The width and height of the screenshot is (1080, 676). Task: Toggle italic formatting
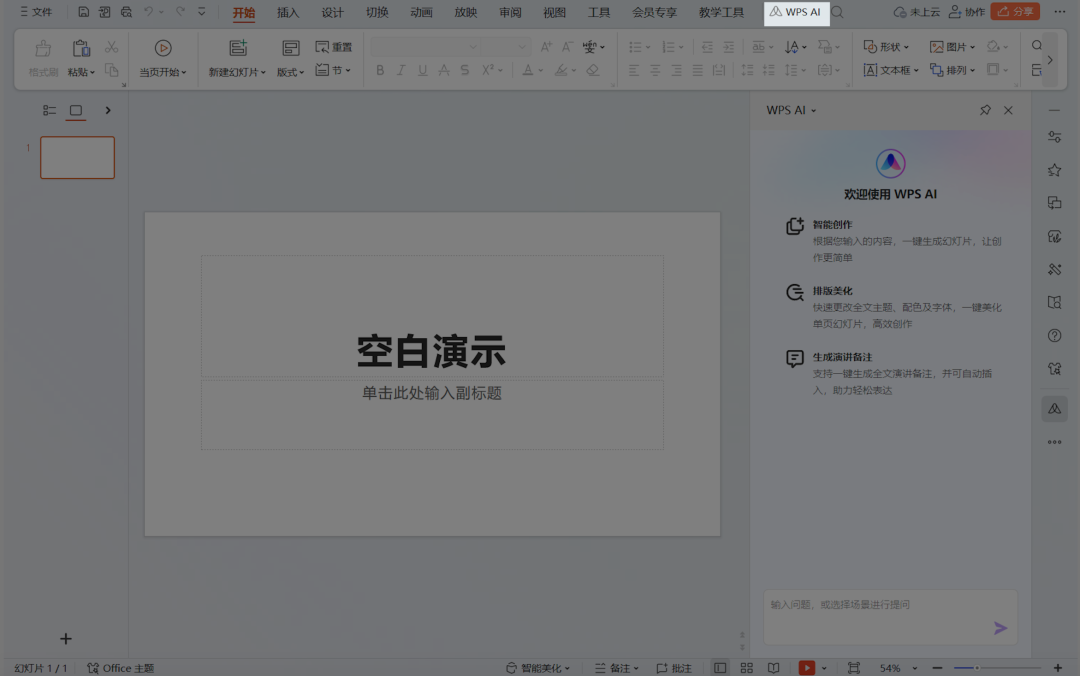pyautogui.click(x=400, y=70)
